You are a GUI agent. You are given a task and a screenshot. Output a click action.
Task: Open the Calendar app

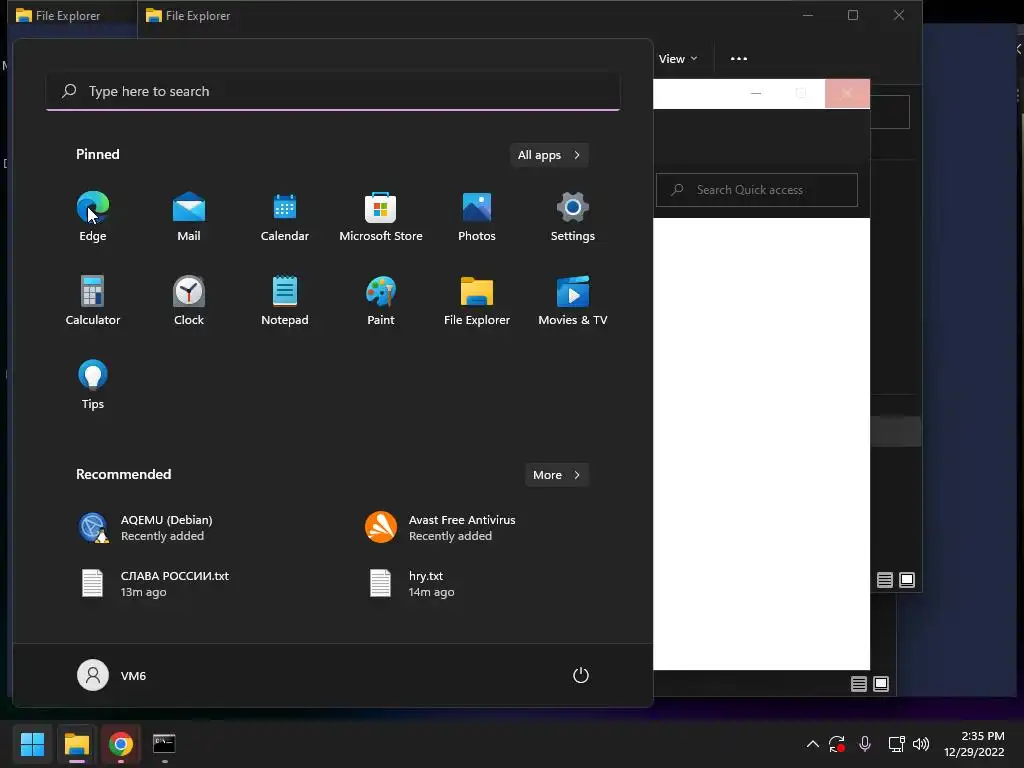pos(285,217)
